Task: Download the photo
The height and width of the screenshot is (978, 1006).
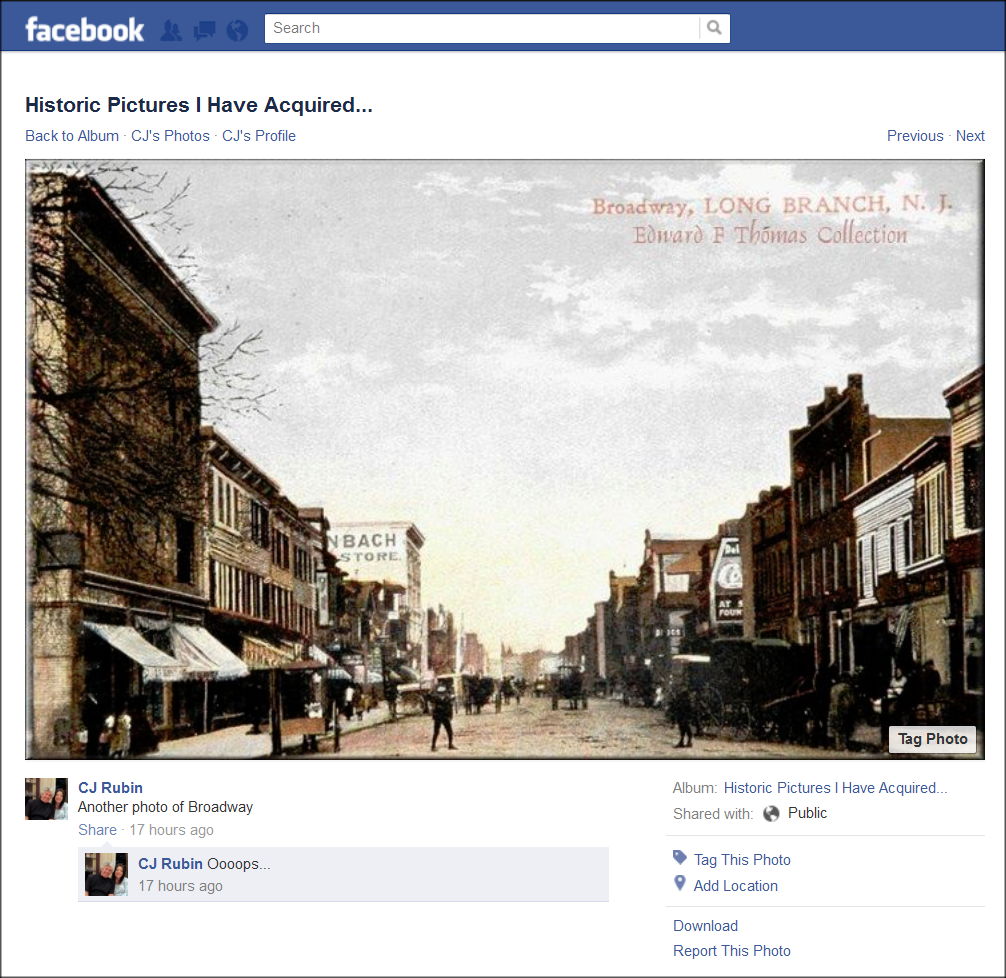Action: (705, 926)
